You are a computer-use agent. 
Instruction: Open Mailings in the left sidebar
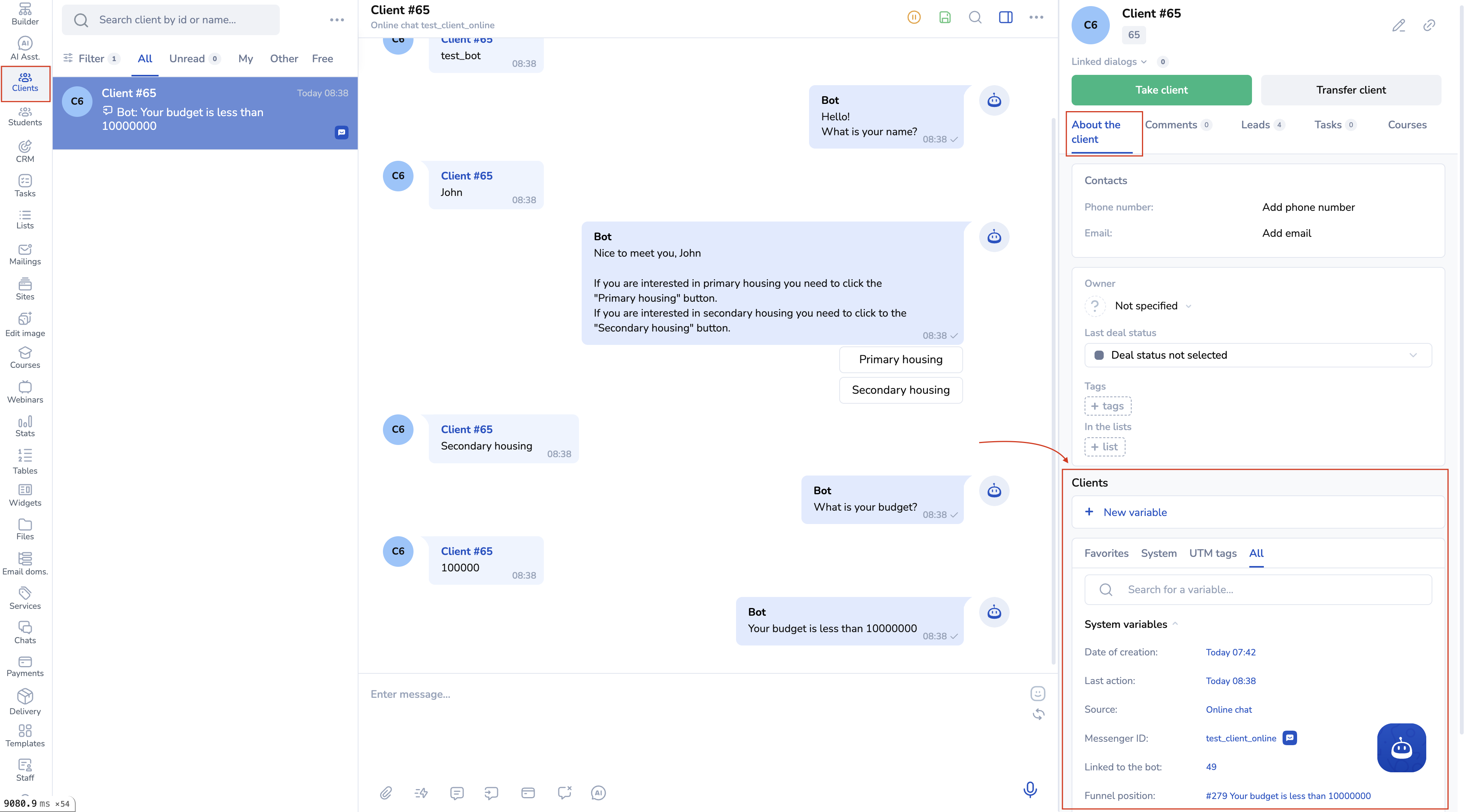[25, 254]
